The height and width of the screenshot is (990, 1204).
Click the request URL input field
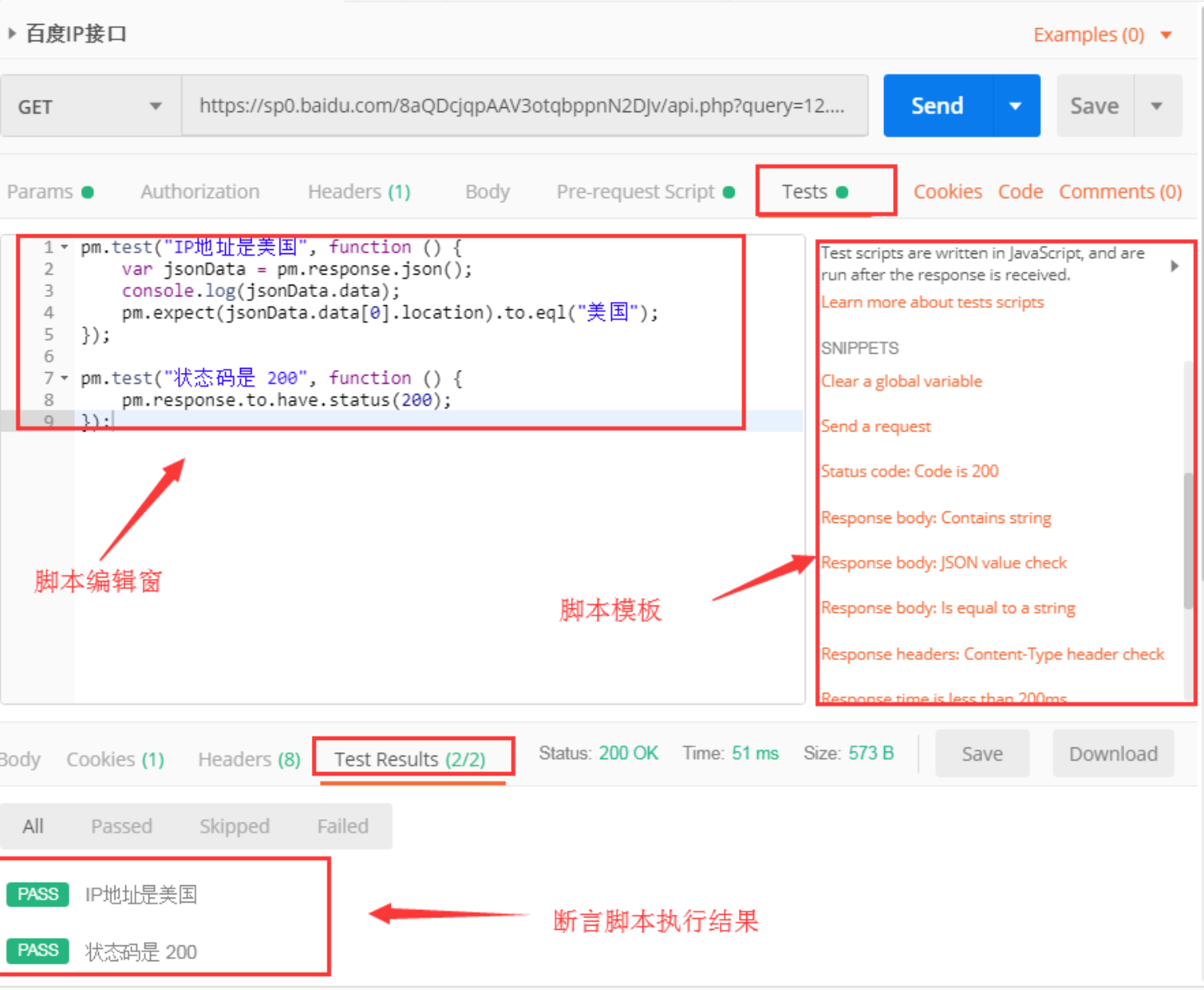click(x=524, y=106)
